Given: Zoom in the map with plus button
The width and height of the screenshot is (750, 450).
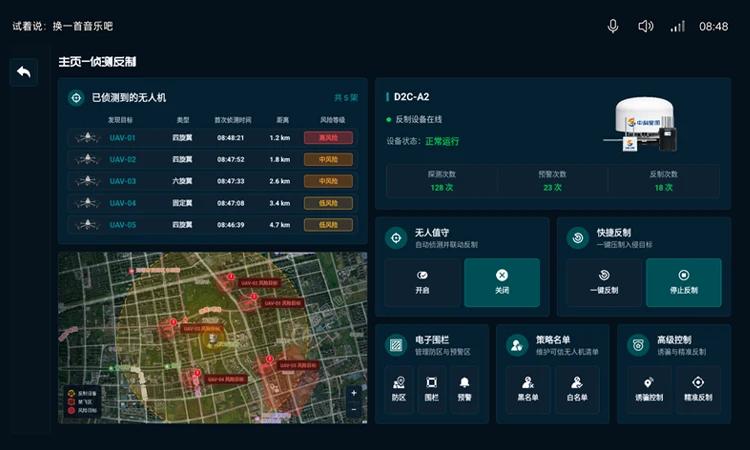Looking at the screenshot, I should pos(353,393).
